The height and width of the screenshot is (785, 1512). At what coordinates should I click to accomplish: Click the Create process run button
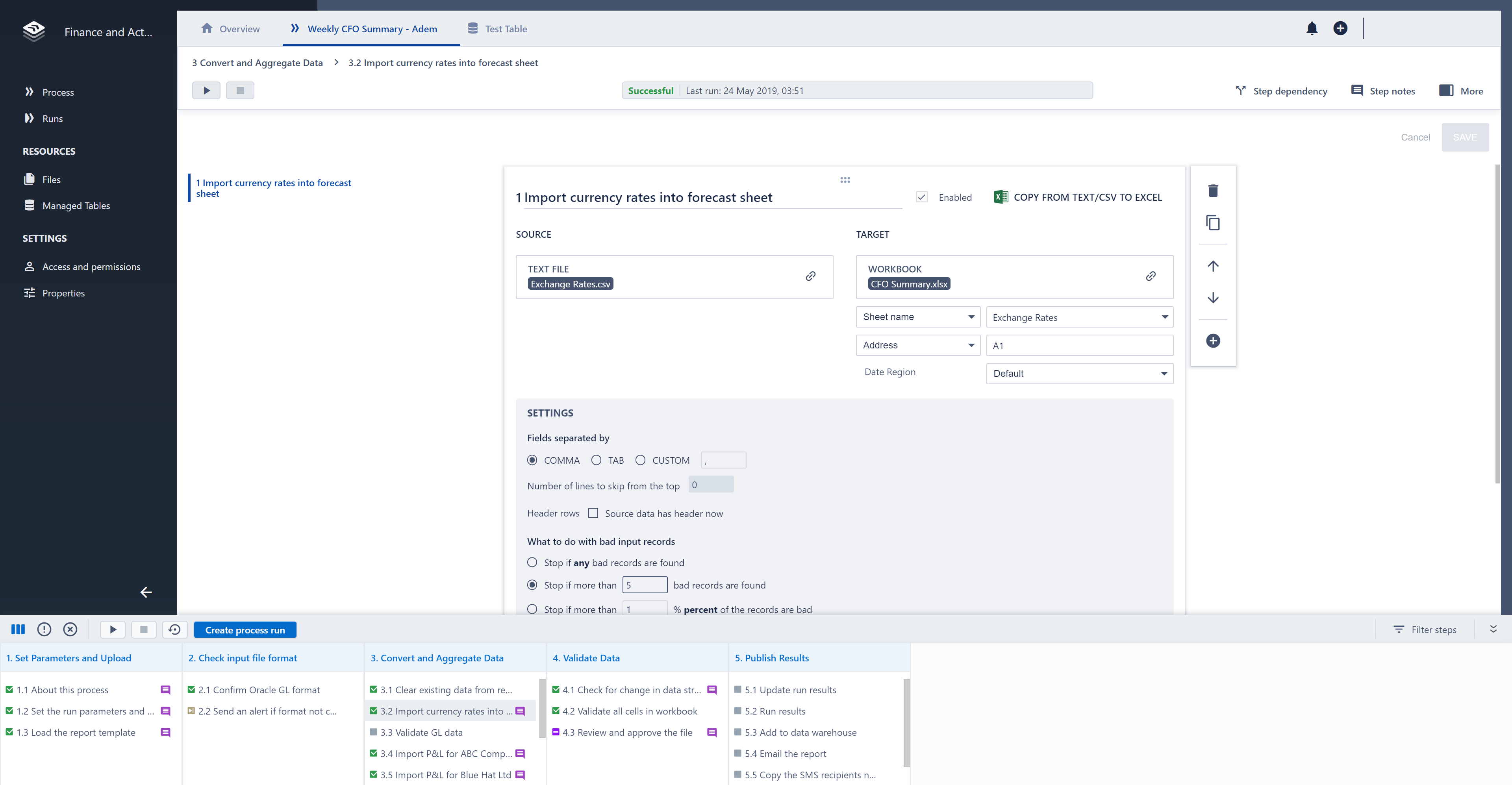point(245,629)
